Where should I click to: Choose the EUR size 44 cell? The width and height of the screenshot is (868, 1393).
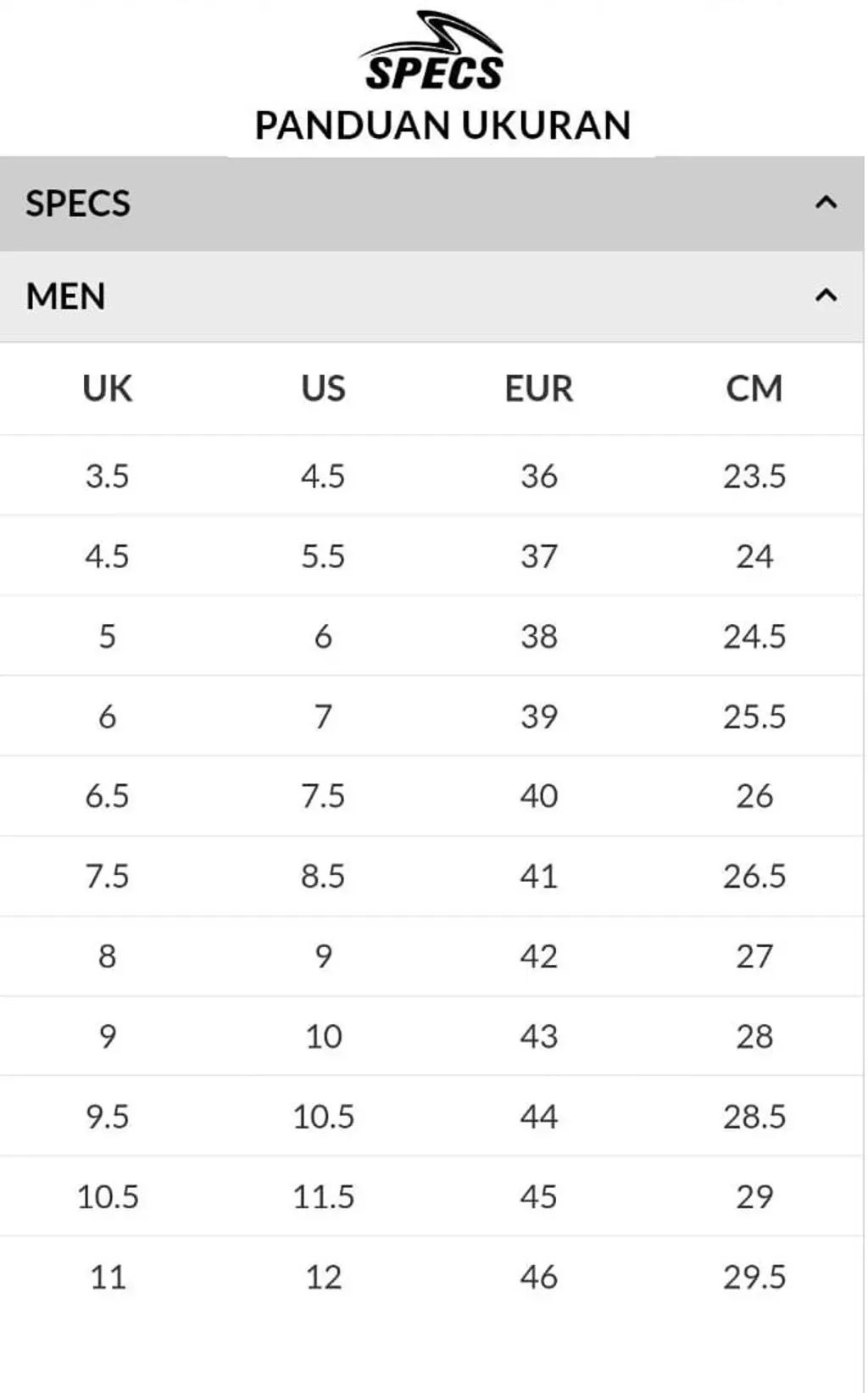coord(539,1117)
